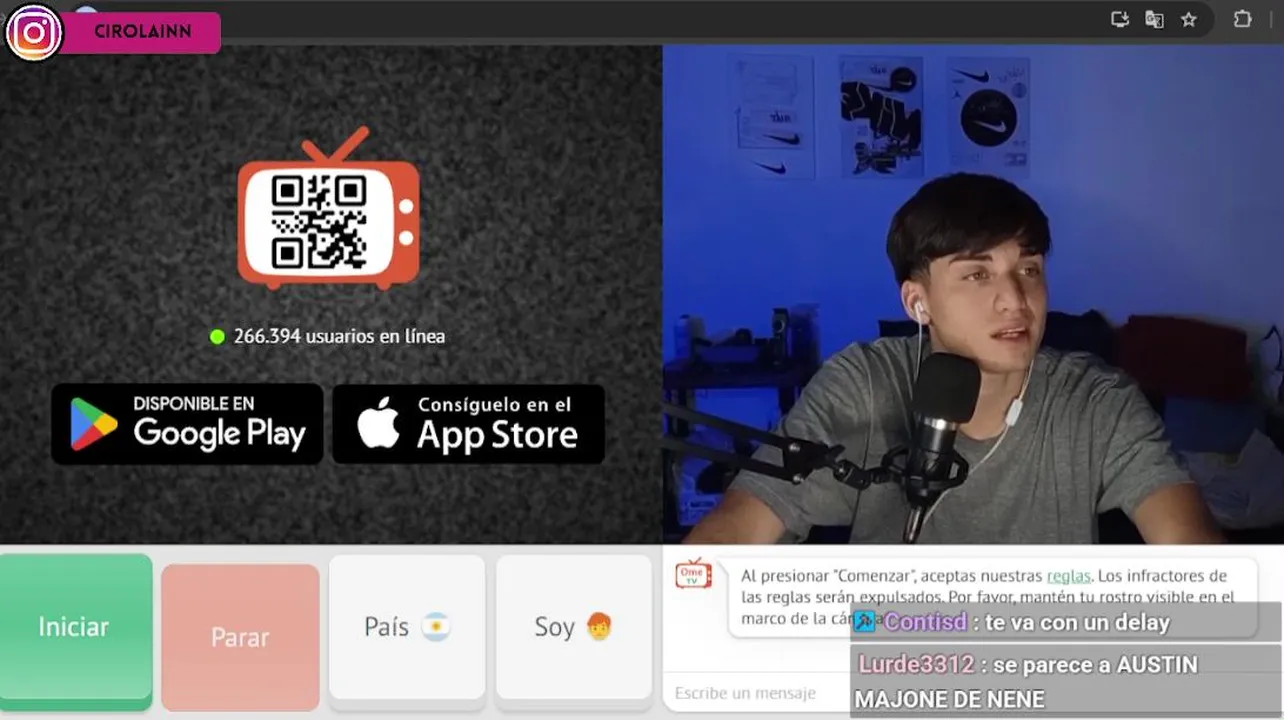Click the wrench badge beside Contisd
The height and width of the screenshot is (720, 1284).
click(x=865, y=622)
